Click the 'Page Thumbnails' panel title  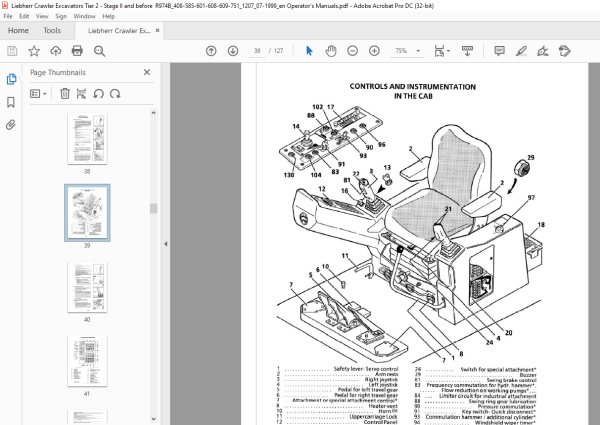pos(58,72)
